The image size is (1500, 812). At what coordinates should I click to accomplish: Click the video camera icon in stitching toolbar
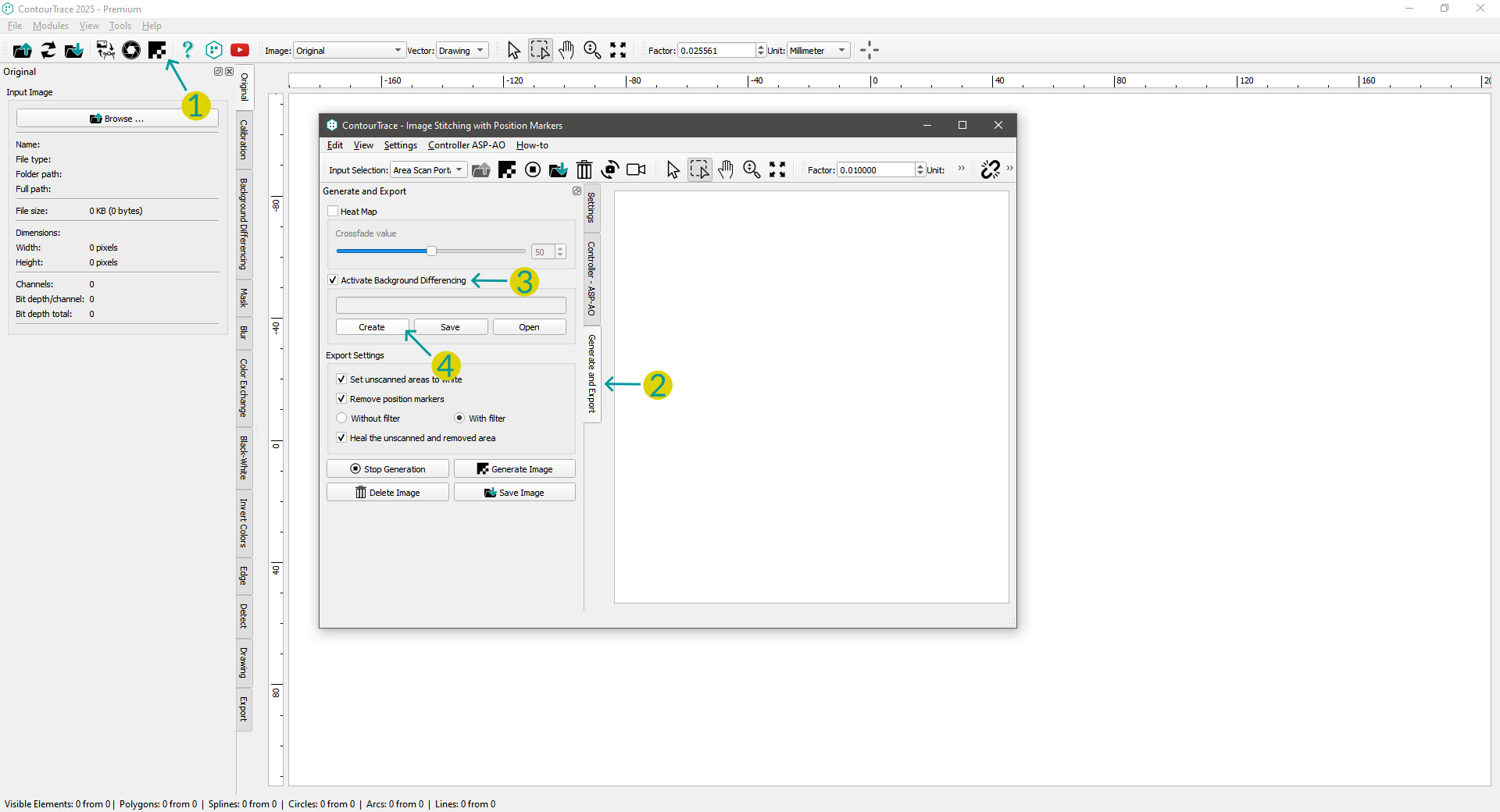(636, 170)
